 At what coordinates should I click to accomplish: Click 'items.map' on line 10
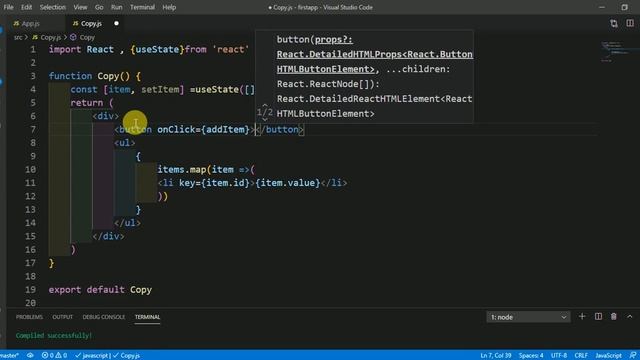(182, 169)
